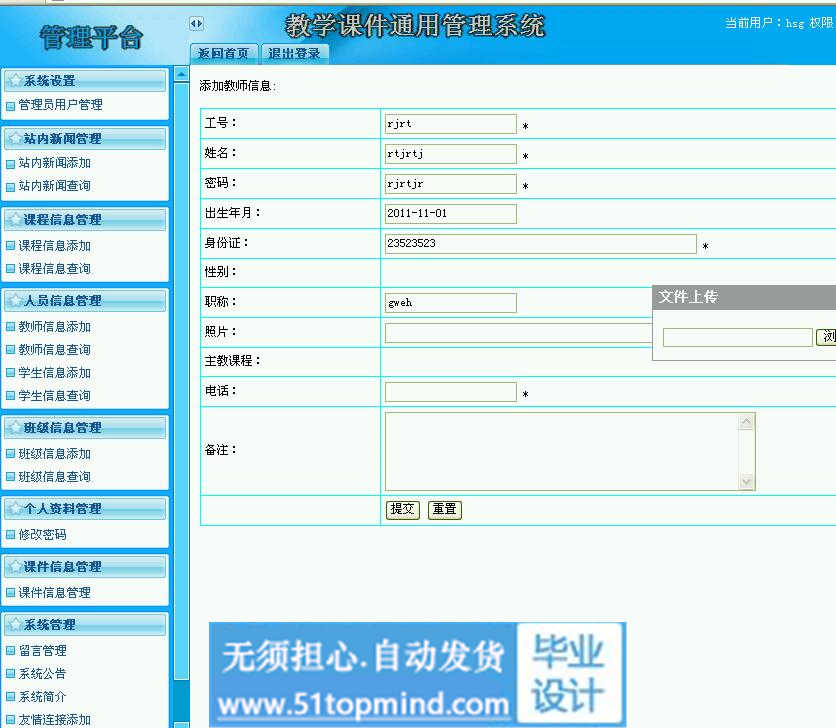Open 教师信息查询 menu item
836x728 pixels.
tap(55, 350)
